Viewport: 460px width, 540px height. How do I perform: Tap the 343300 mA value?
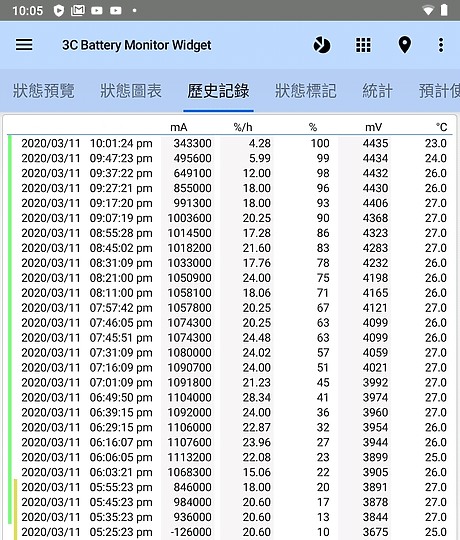[192, 143]
